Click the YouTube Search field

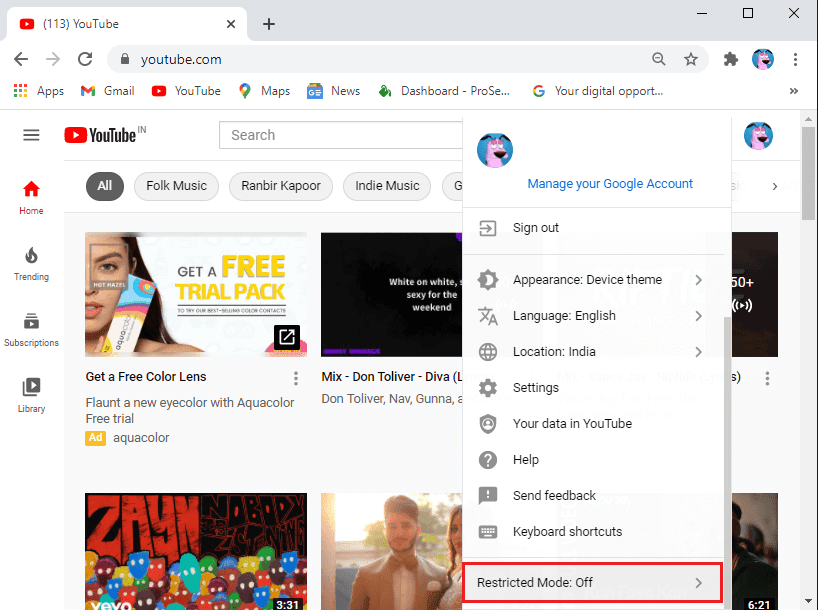341,135
